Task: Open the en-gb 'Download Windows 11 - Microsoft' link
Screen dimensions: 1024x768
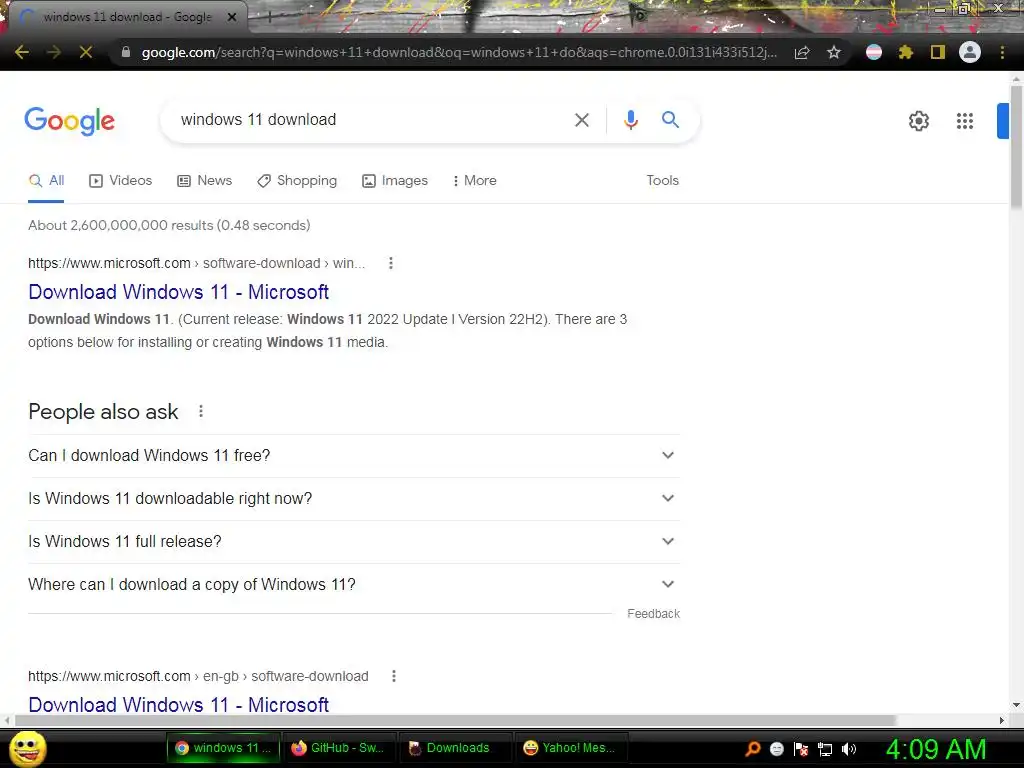Action: point(178,705)
